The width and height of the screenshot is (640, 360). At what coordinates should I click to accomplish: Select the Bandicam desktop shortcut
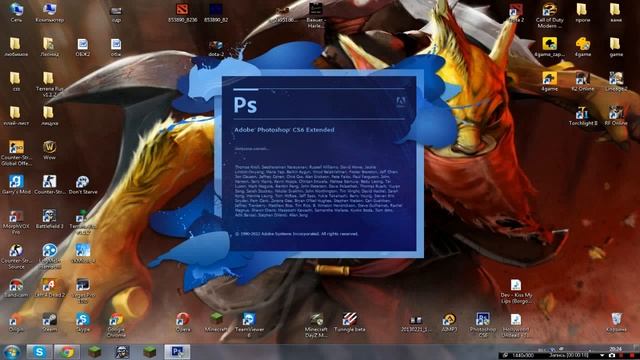[16, 287]
